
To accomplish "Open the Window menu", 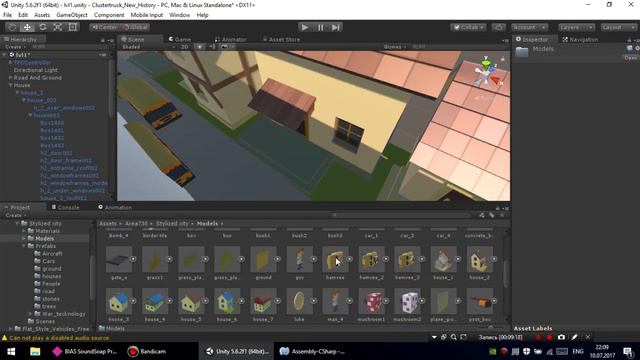I will [x=180, y=15].
